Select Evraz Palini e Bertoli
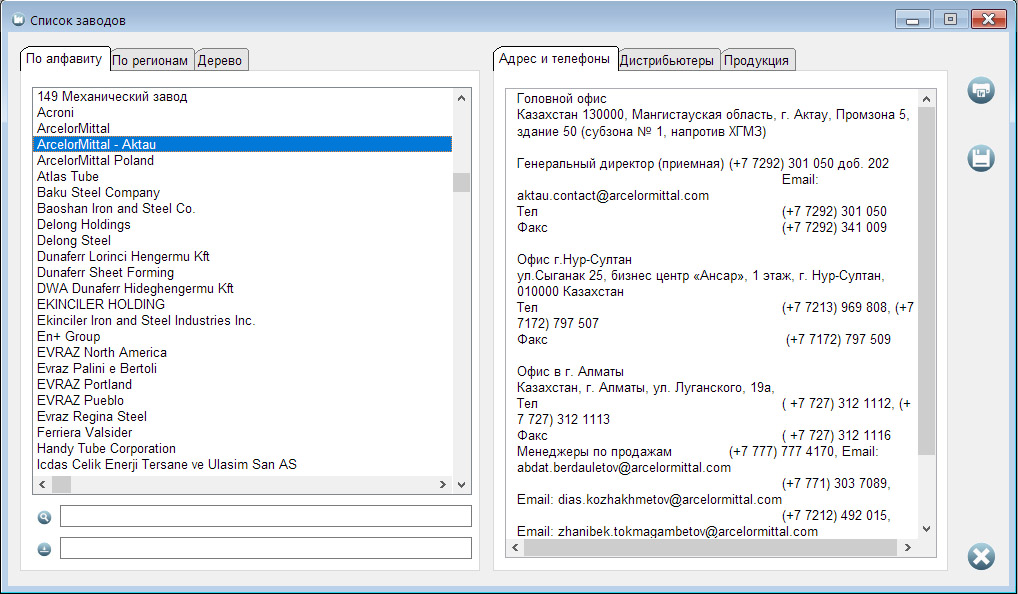This screenshot has width=1018, height=594. (x=242, y=369)
